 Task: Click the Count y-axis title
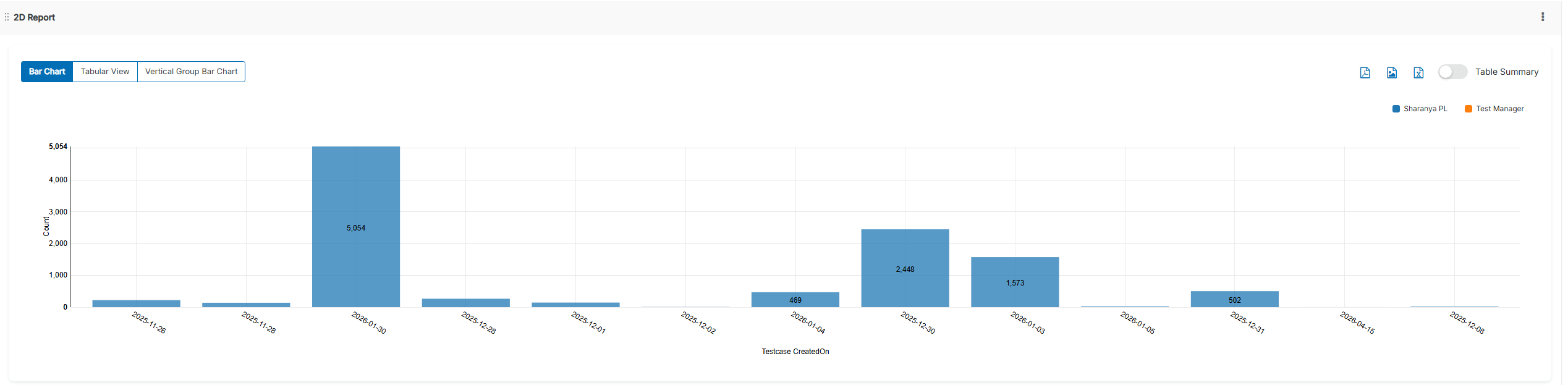pyautogui.click(x=46, y=227)
